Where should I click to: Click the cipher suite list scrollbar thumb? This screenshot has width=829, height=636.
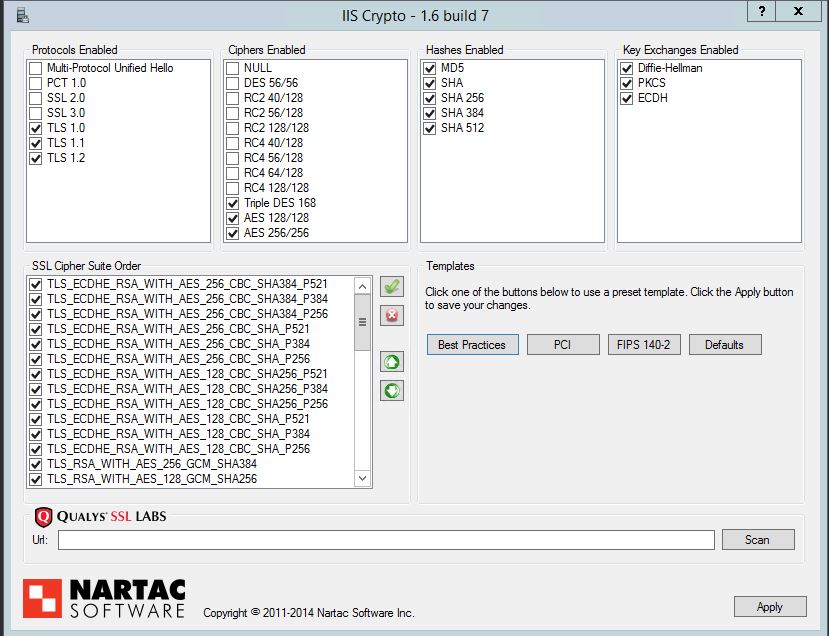point(362,322)
